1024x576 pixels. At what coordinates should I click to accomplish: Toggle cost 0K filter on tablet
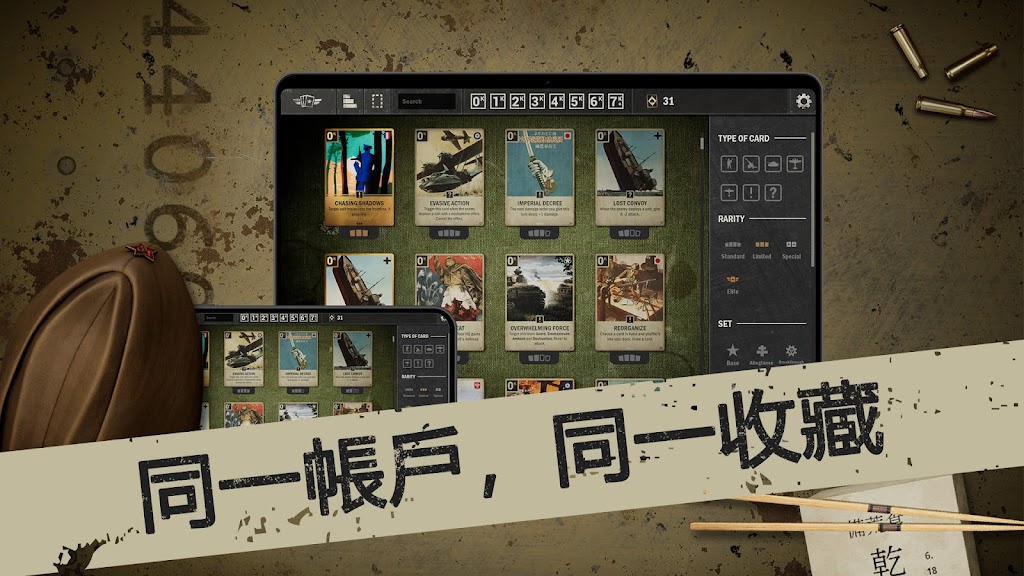tap(478, 101)
